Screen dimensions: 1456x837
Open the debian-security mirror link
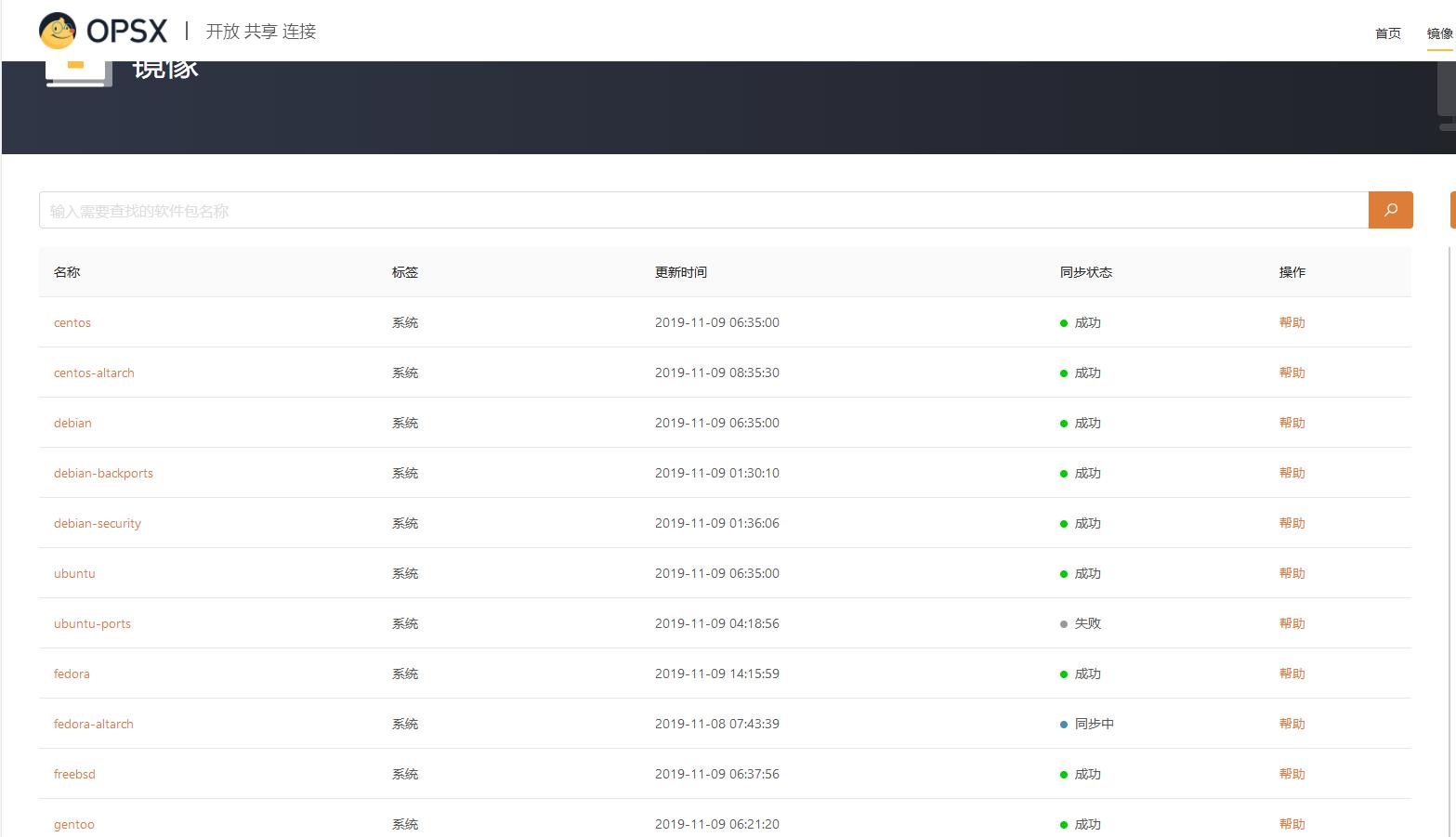(x=98, y=524)
